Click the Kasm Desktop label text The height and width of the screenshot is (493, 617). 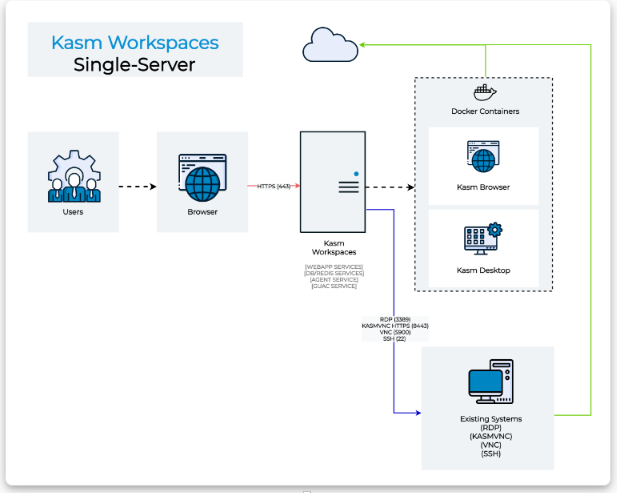coord(483,270)
